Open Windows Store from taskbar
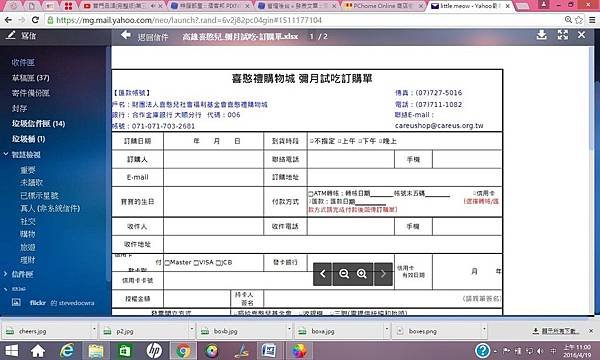Image resolution: width=600 pixels, height=360 pixels. pos(125,350)
